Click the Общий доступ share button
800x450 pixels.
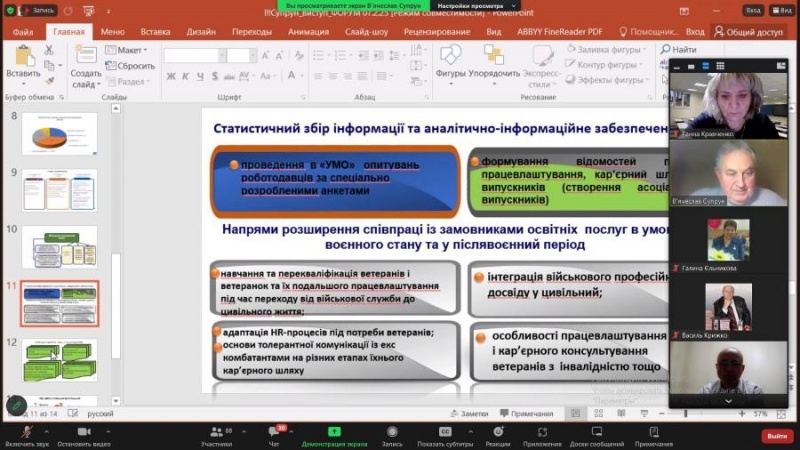[x=749, y=31]
